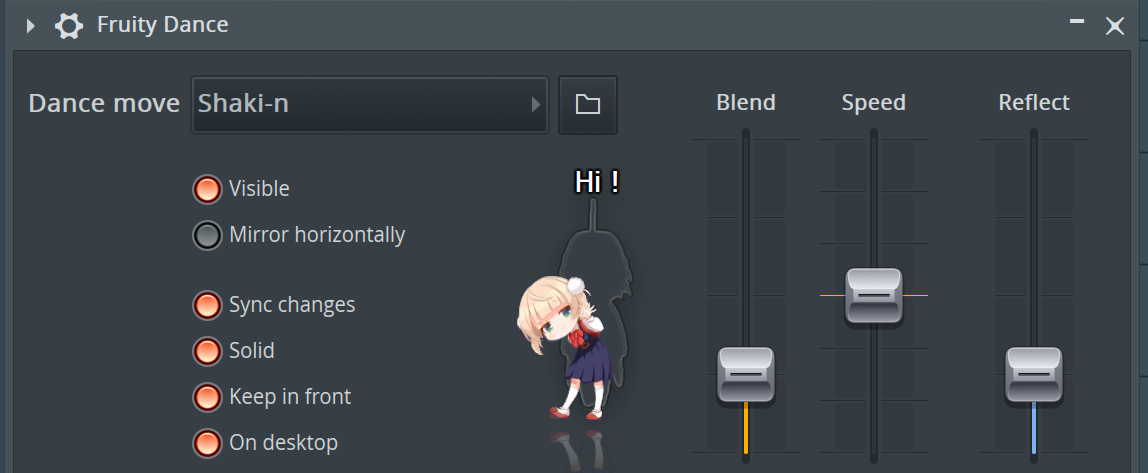Click the dancing chibi character preview
The image size is (1148, 473).
(x=562, y=348)
